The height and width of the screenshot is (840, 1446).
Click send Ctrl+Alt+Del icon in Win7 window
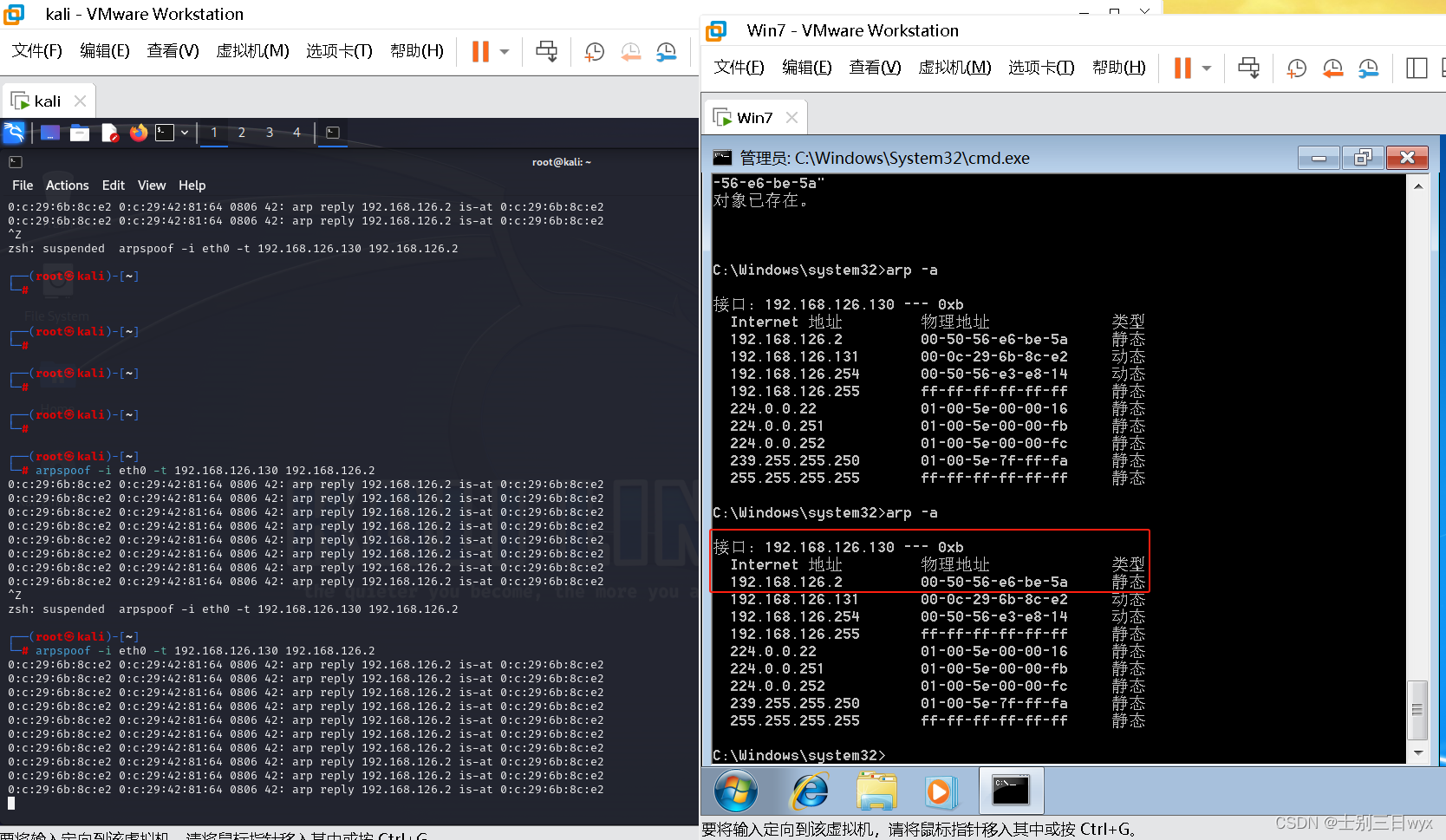[x=1249, y=68]
